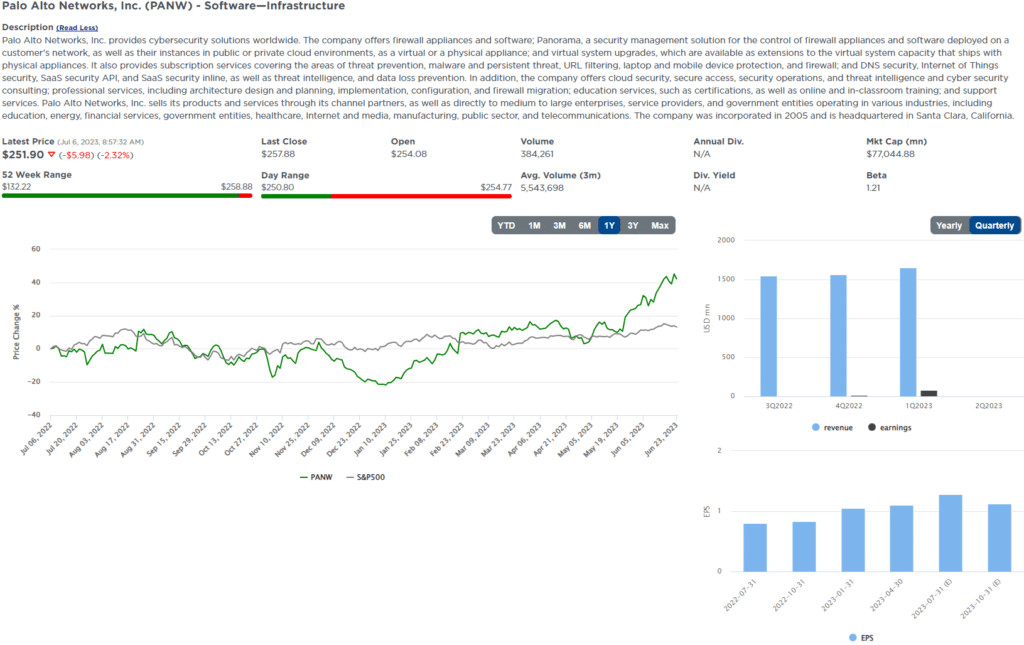Toggle the Quarterly financials view
The image size is (1024, 645).
click(x=995, y=225)
